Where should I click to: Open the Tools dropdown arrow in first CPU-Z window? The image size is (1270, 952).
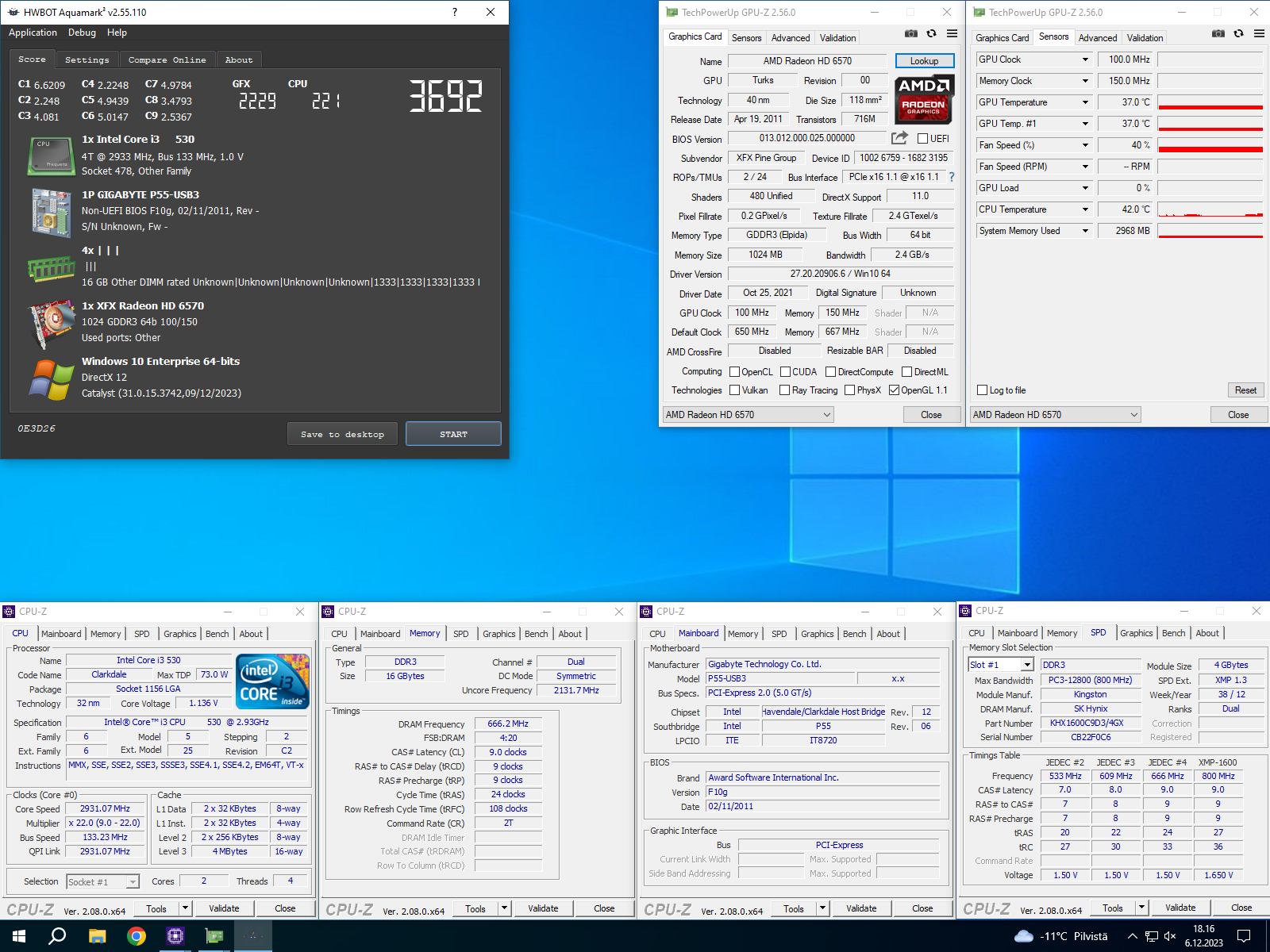(185, 908)
